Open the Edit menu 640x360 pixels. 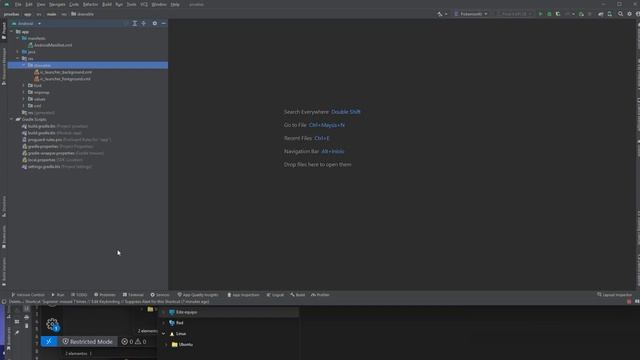[29, 4]
